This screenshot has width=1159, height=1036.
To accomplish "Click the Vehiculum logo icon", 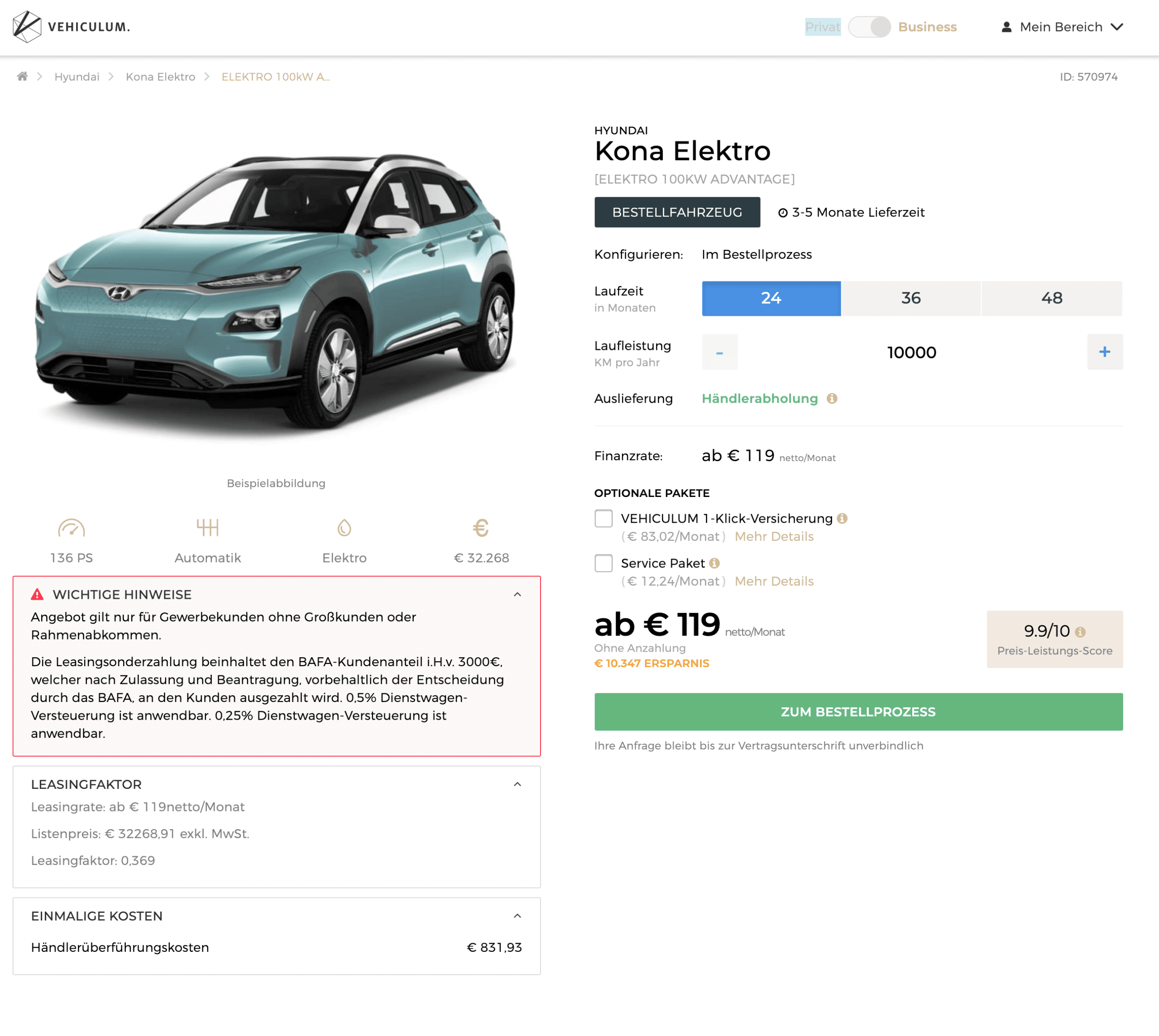I will 27,27.
